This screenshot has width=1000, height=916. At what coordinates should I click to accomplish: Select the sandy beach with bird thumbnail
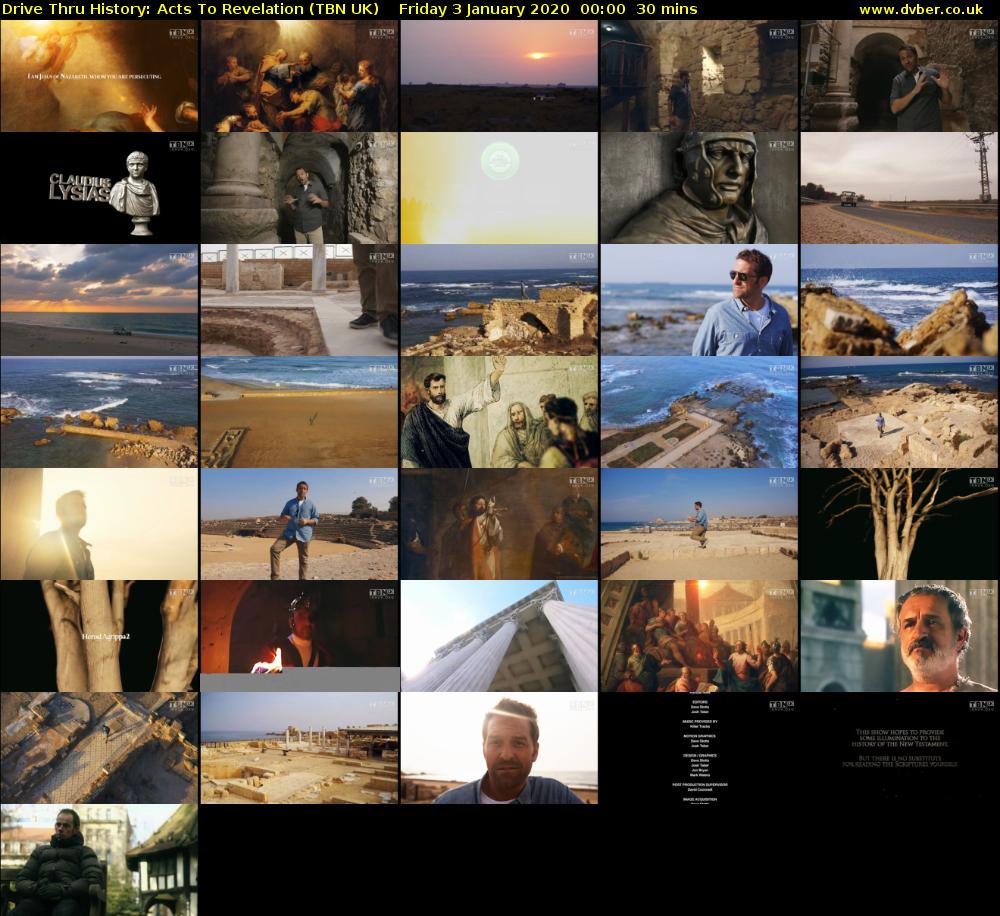(300, 412)
